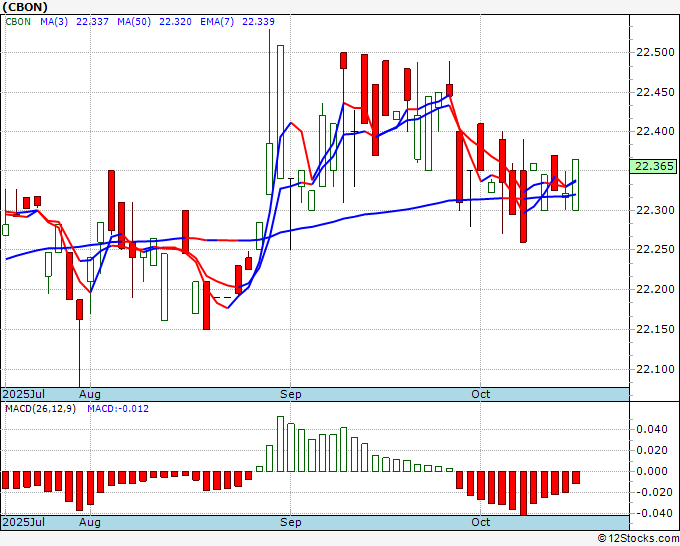Click the MACD(26,12,9) indicator label

point(40,409)
